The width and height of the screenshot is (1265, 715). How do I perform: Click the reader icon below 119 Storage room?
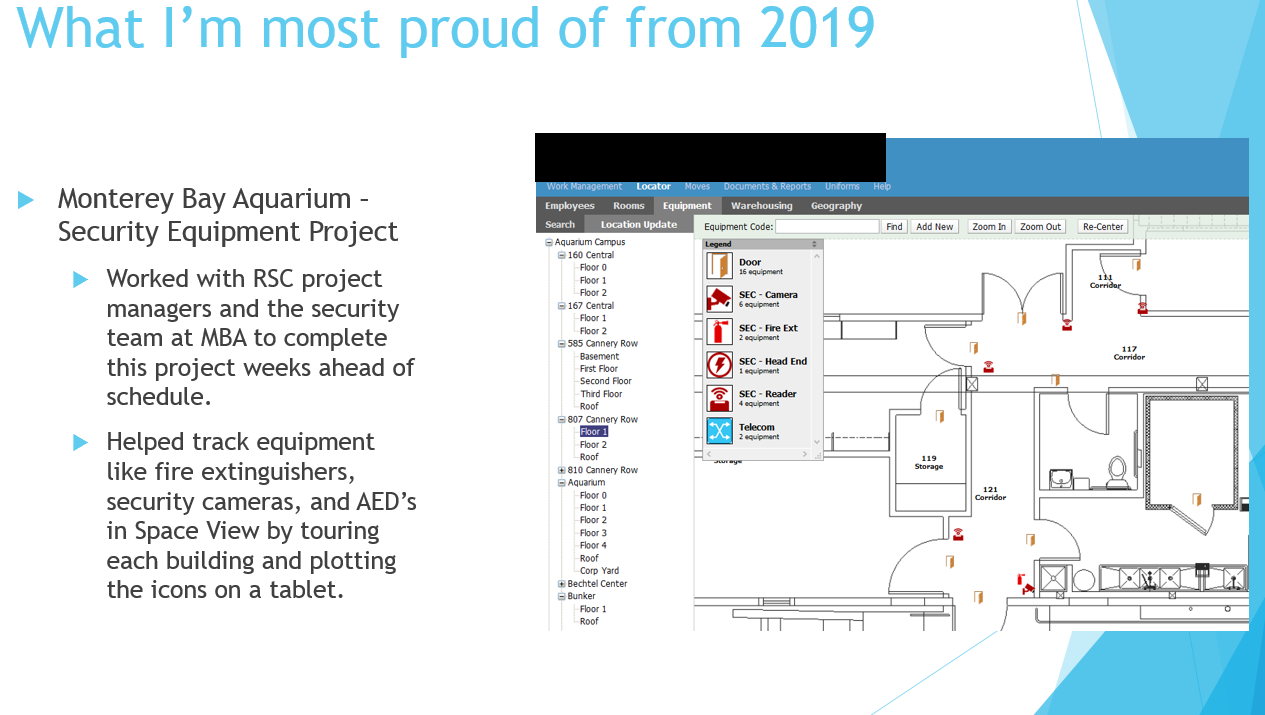[x=958, y=533]
